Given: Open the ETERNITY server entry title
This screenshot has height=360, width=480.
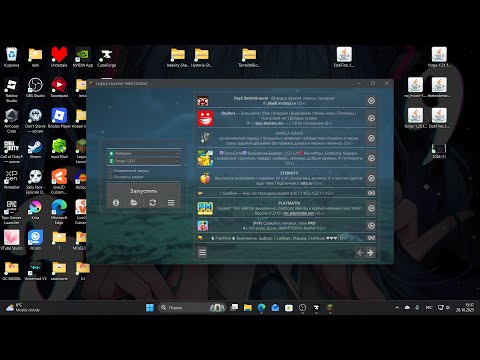Looking at the screenshot, I should click(289, 173).
